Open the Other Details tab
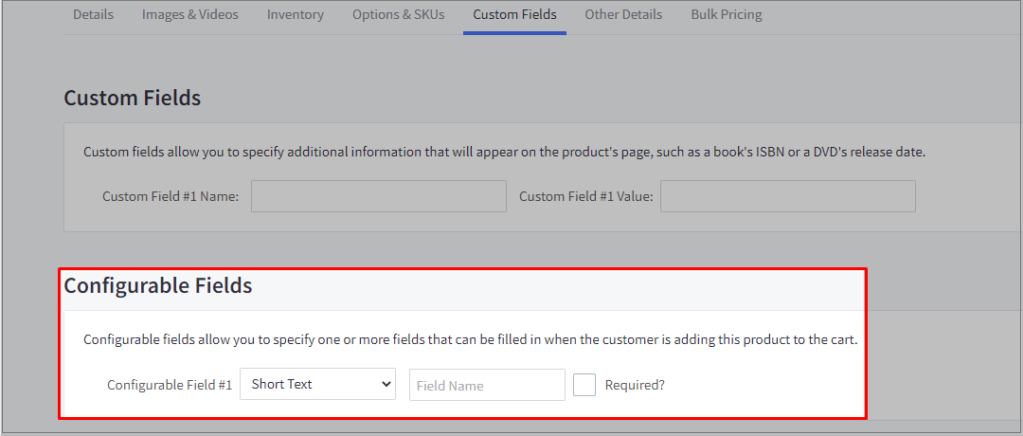Image resolution: width=1023 pixels, height=436 pixels. tap(623, 15)
